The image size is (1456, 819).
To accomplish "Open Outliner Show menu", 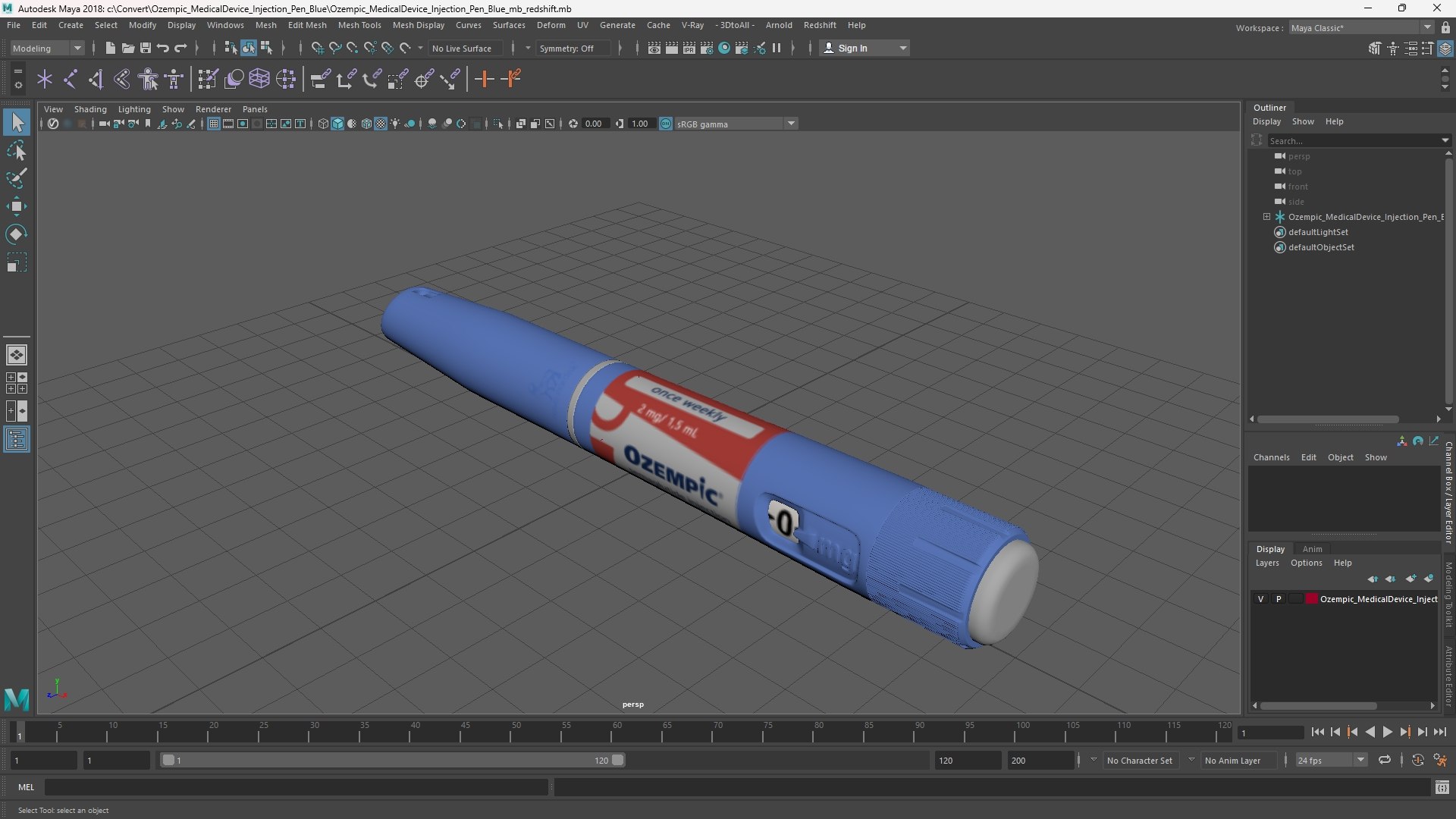I will click(x=1303, y=121).
